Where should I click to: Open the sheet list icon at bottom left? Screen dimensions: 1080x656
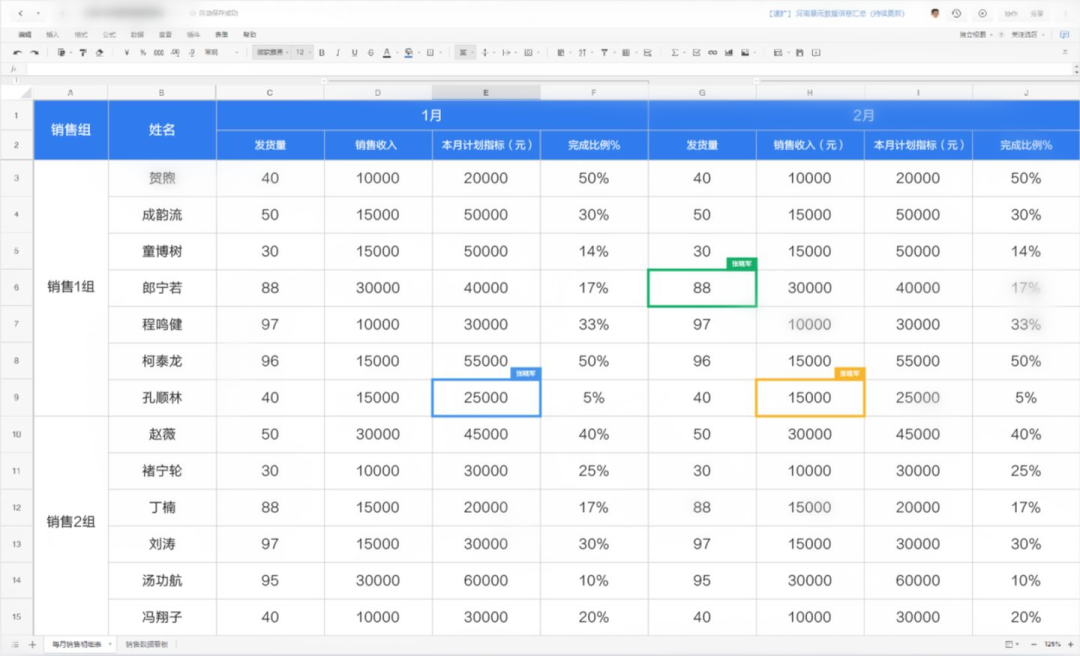(x=14, y=644)
